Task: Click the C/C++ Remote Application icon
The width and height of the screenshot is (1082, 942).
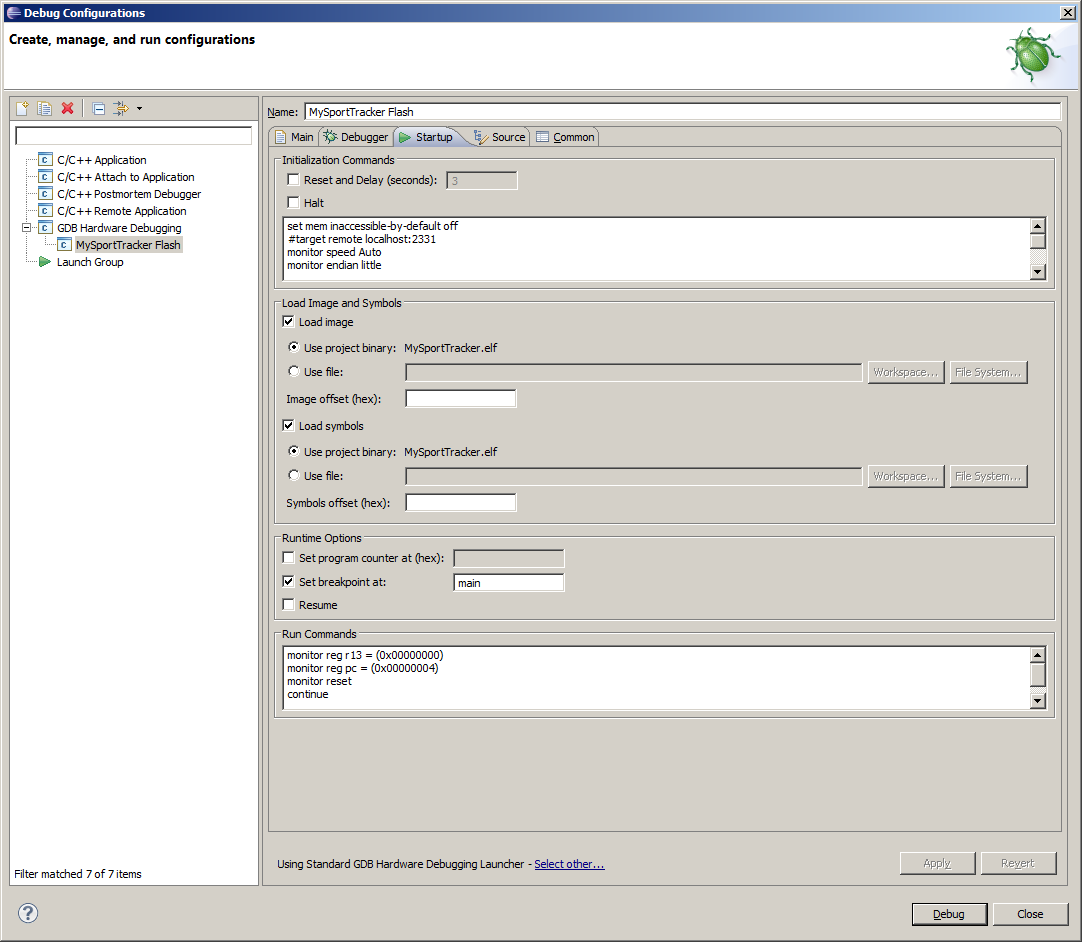Action: tap(46, 210)
